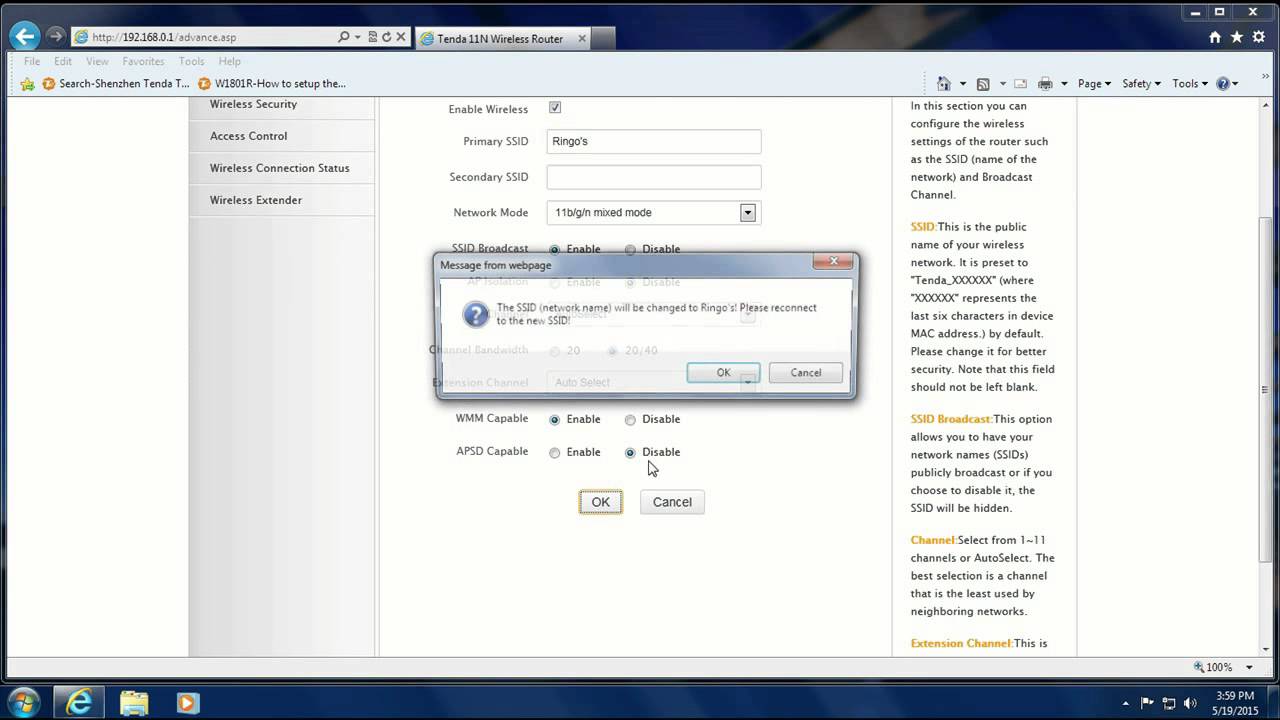Click the search magnifier in address bar

344,37
